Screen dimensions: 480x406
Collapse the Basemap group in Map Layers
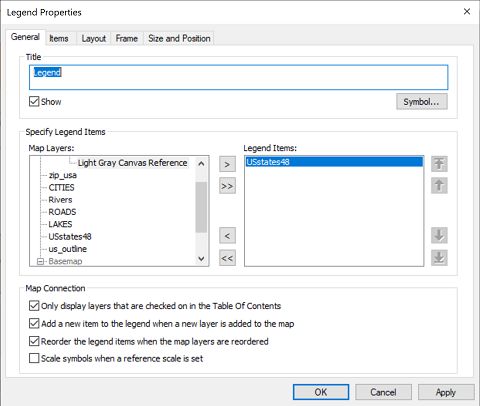click(40, 261)
